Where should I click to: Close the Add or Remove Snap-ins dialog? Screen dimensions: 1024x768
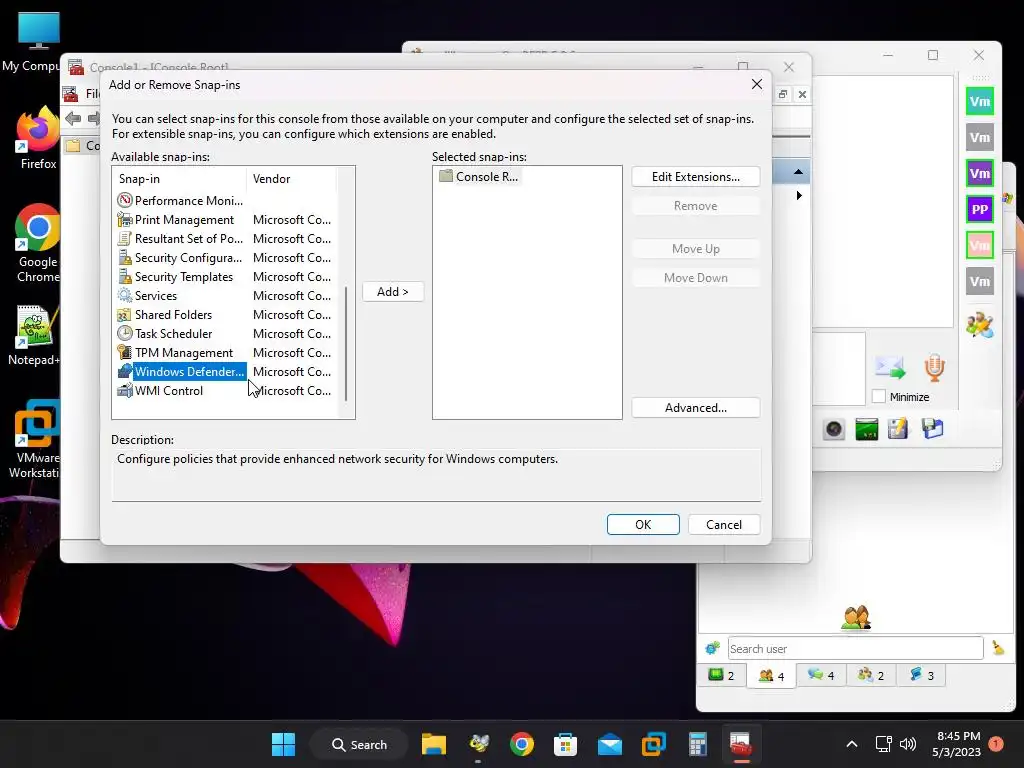[756, 84]
